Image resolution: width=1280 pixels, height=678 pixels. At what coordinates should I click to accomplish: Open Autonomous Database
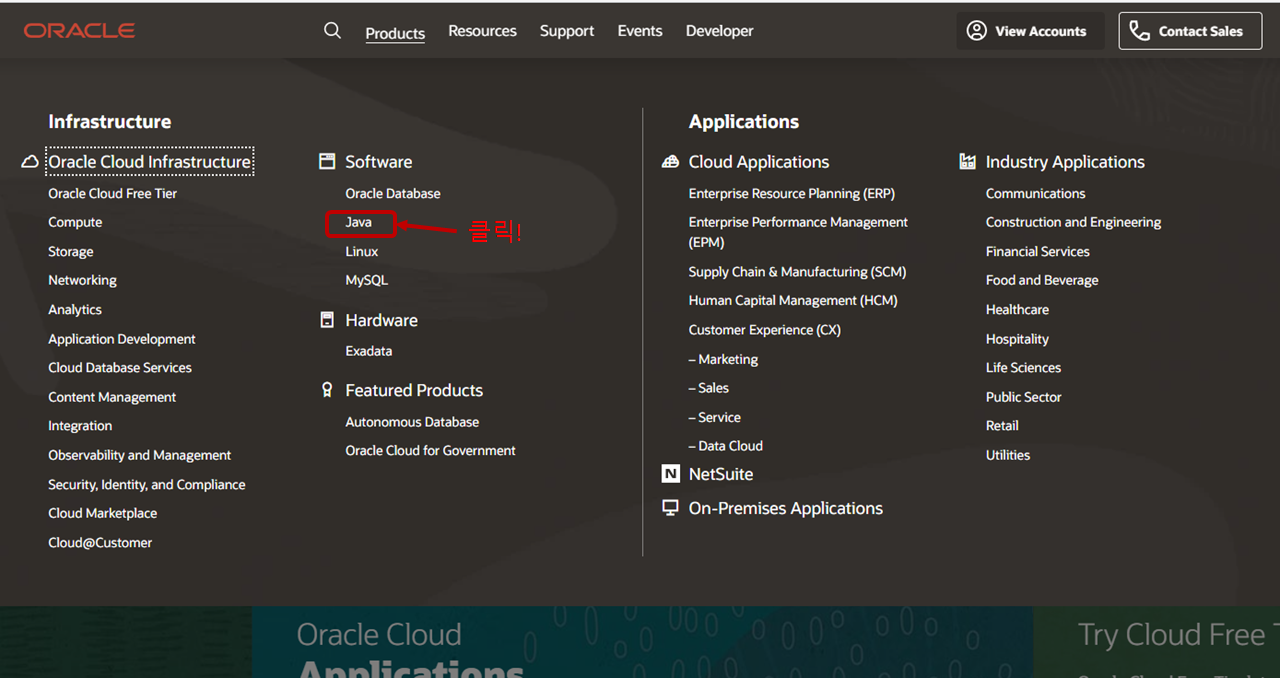point(412,422)
